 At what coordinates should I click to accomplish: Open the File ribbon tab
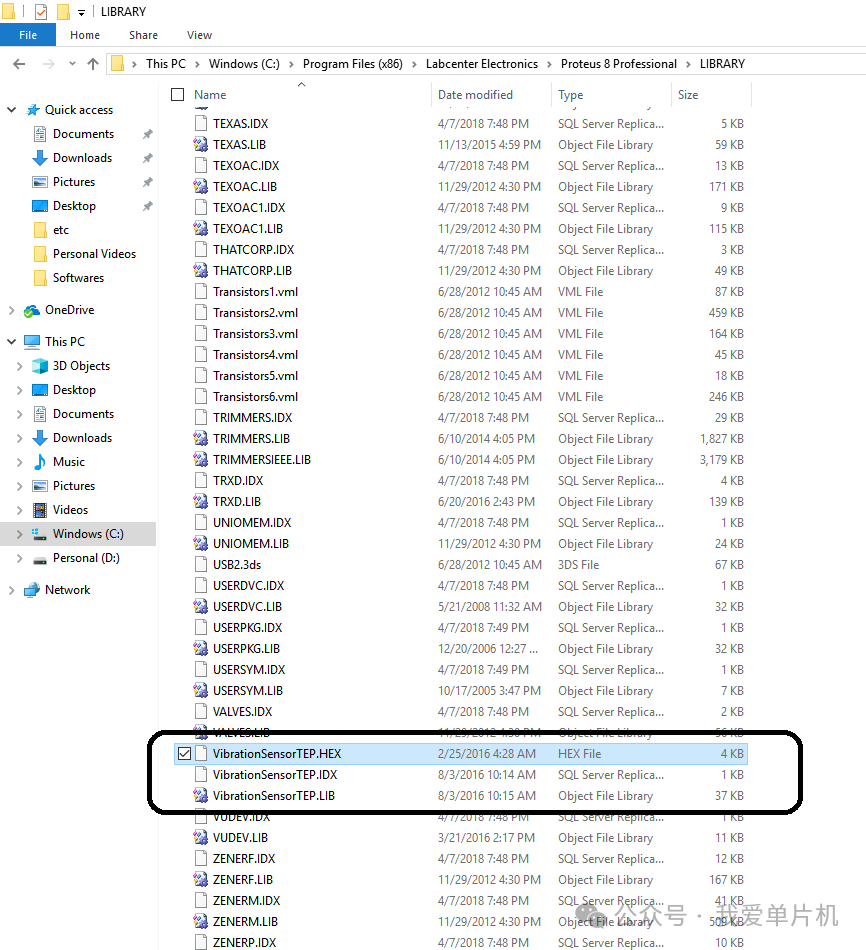click(28, 35)
